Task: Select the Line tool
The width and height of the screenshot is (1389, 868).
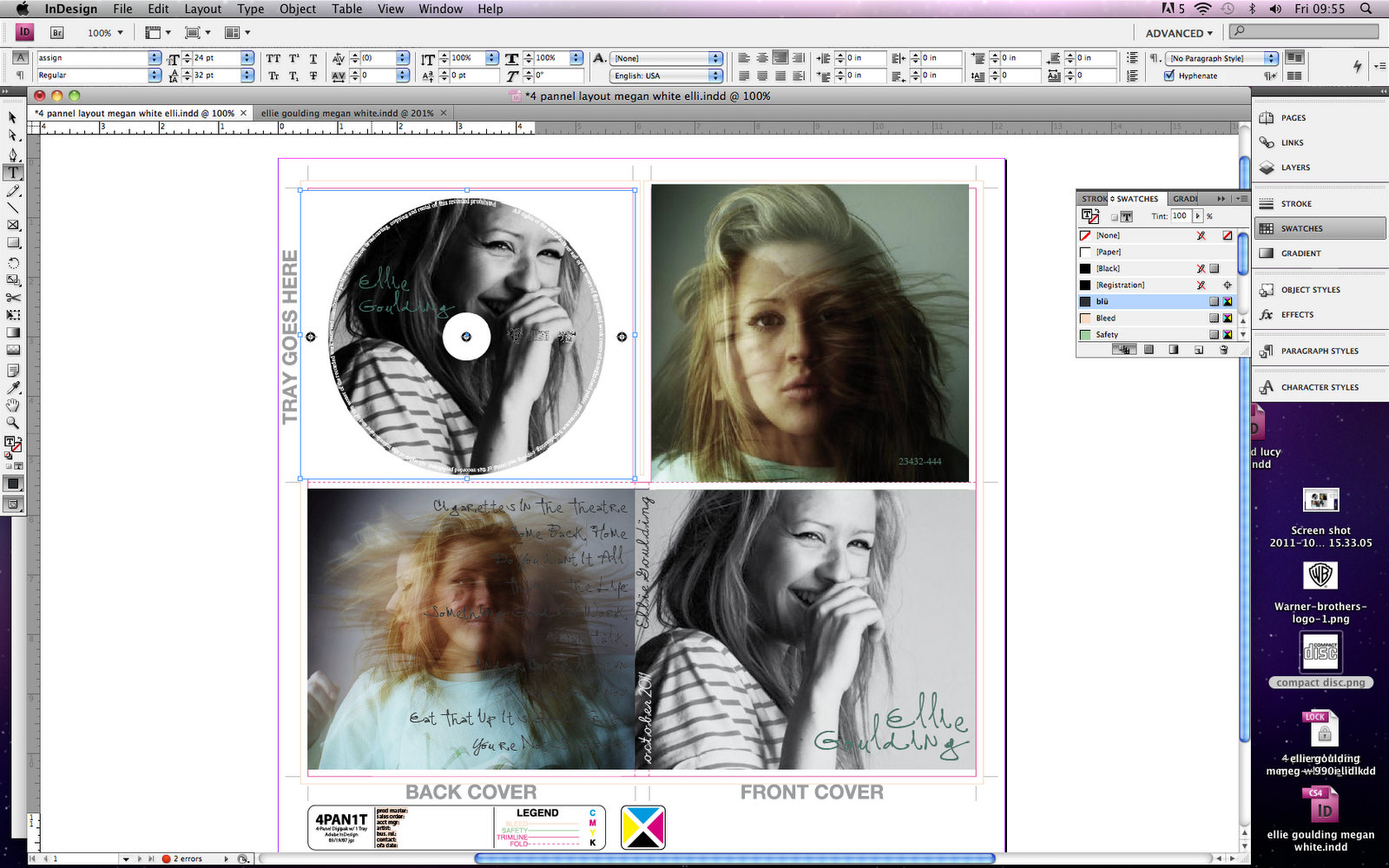Action: pyautogui.click(x=13, y=207)
